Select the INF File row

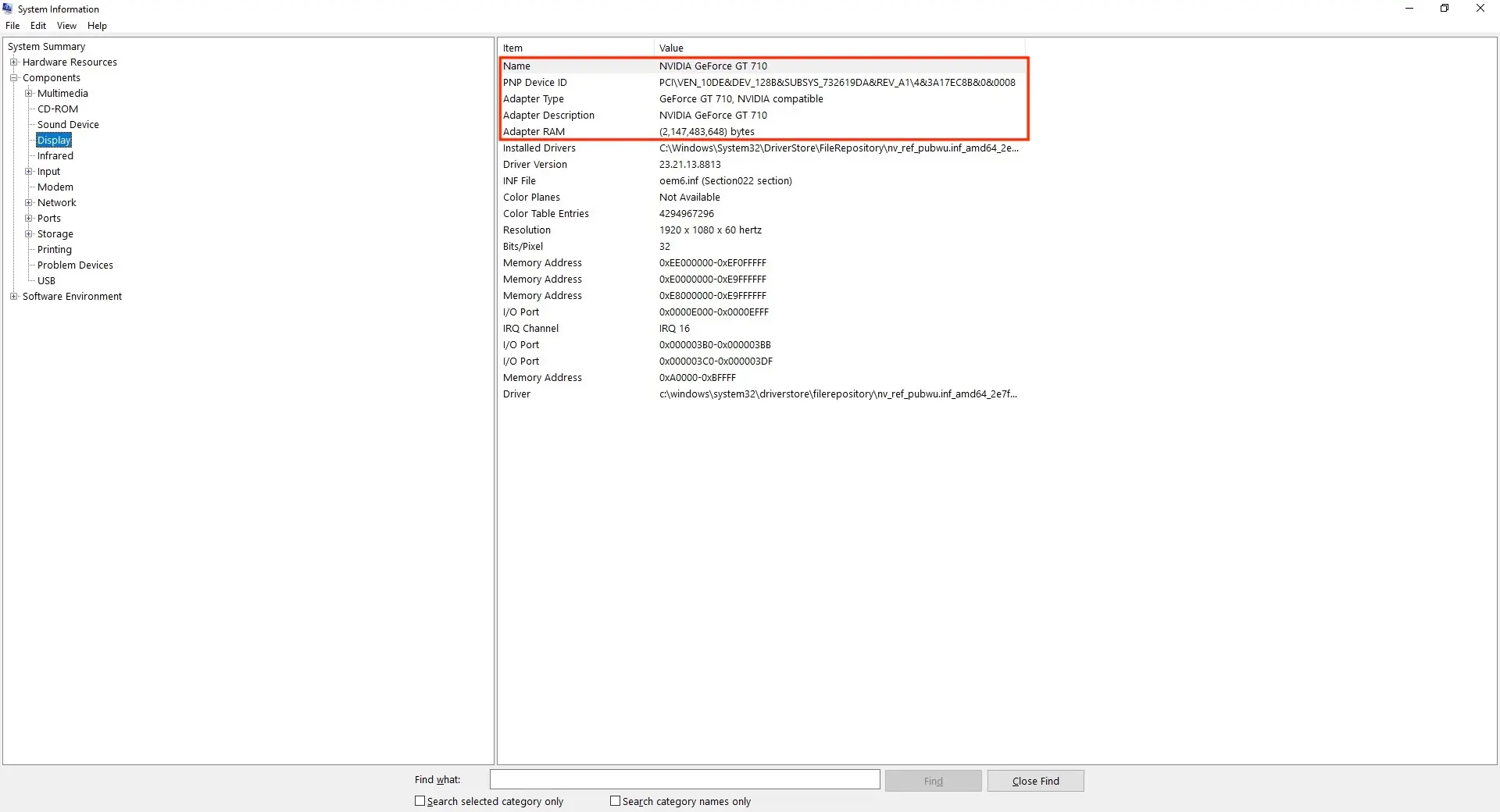[762, 181]
